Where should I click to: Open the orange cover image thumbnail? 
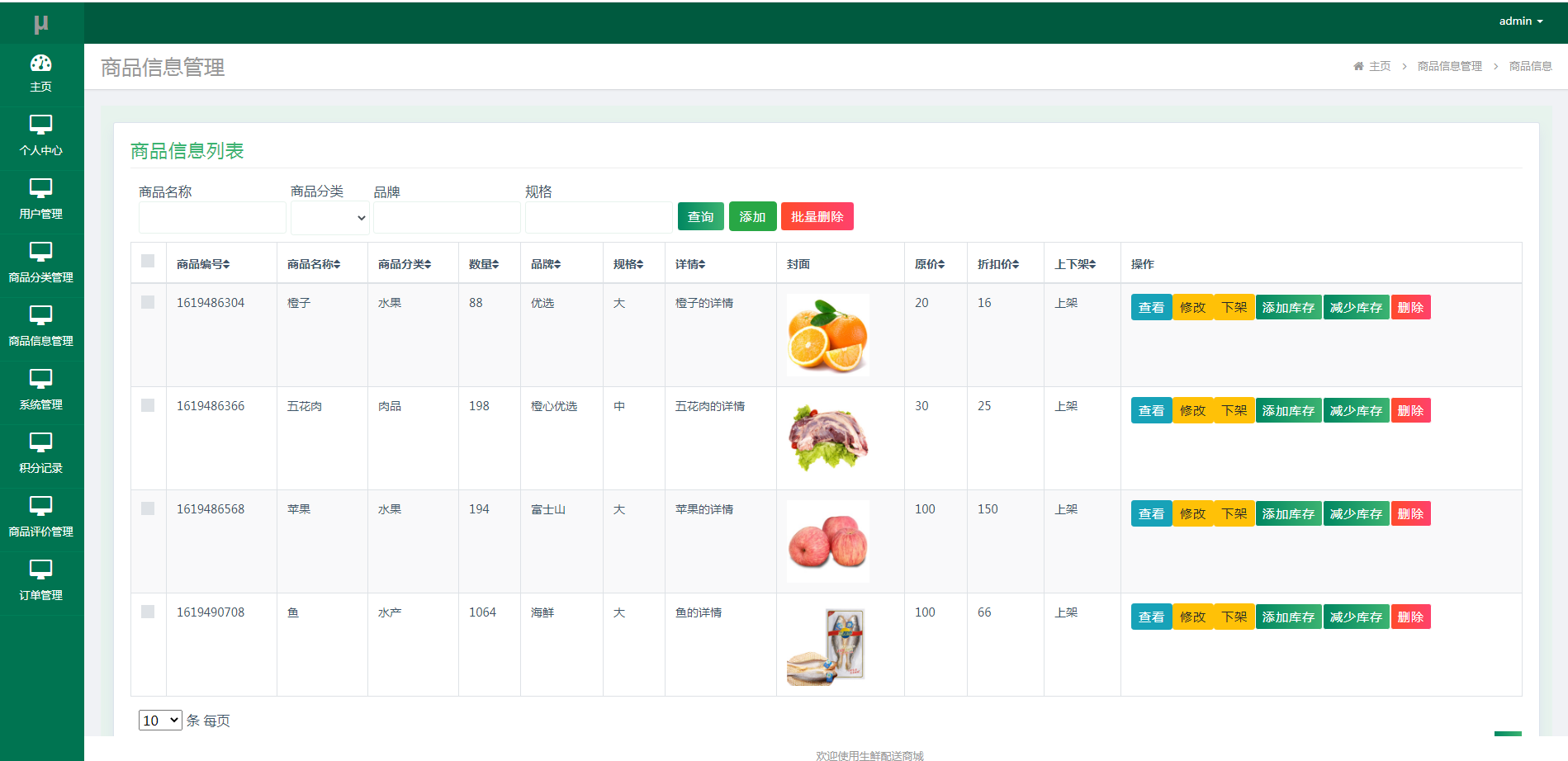pos(828,335)
